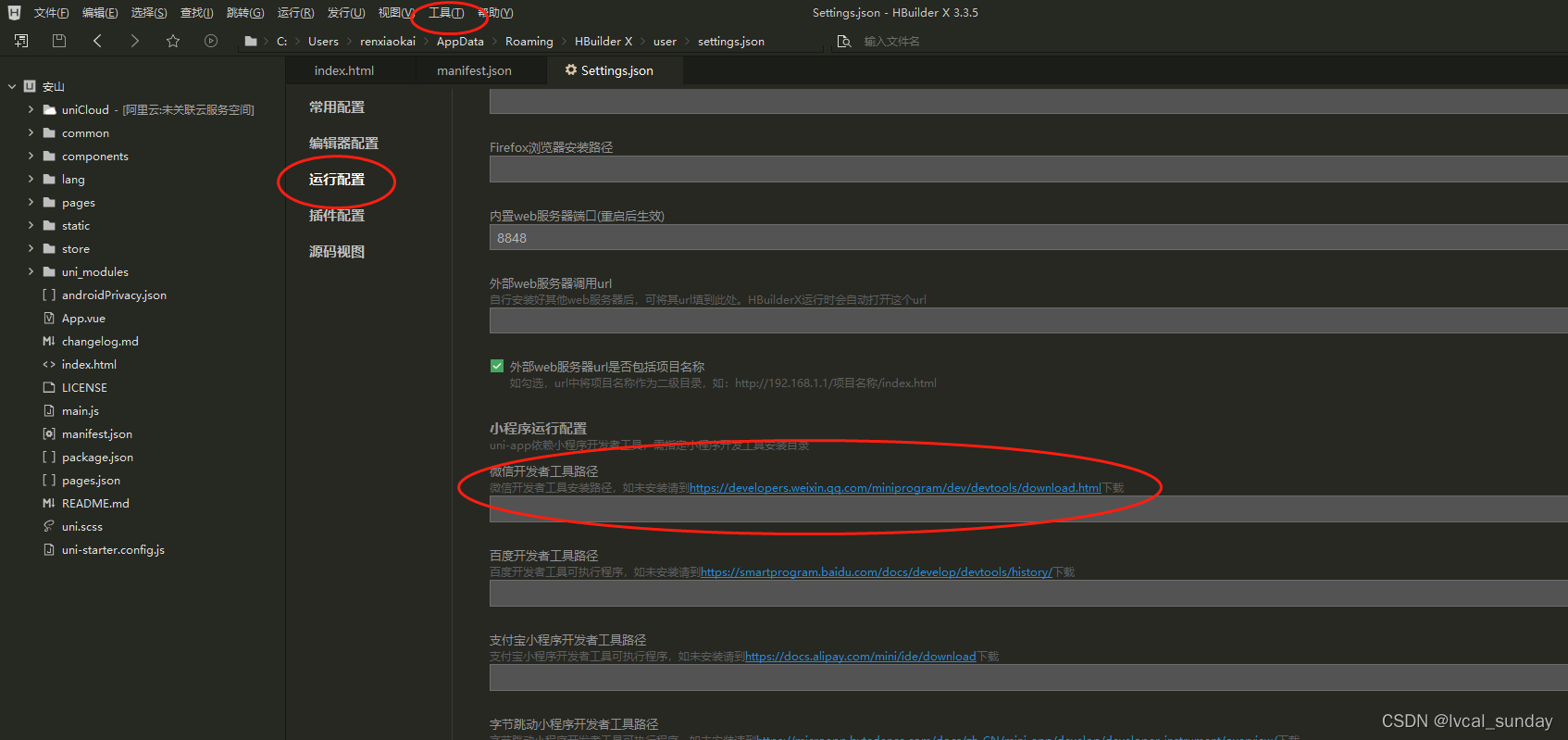The width and height of the screenshot is (1568, 740).
Task: Click the HBuilder X logo icon
Action: 14,13
